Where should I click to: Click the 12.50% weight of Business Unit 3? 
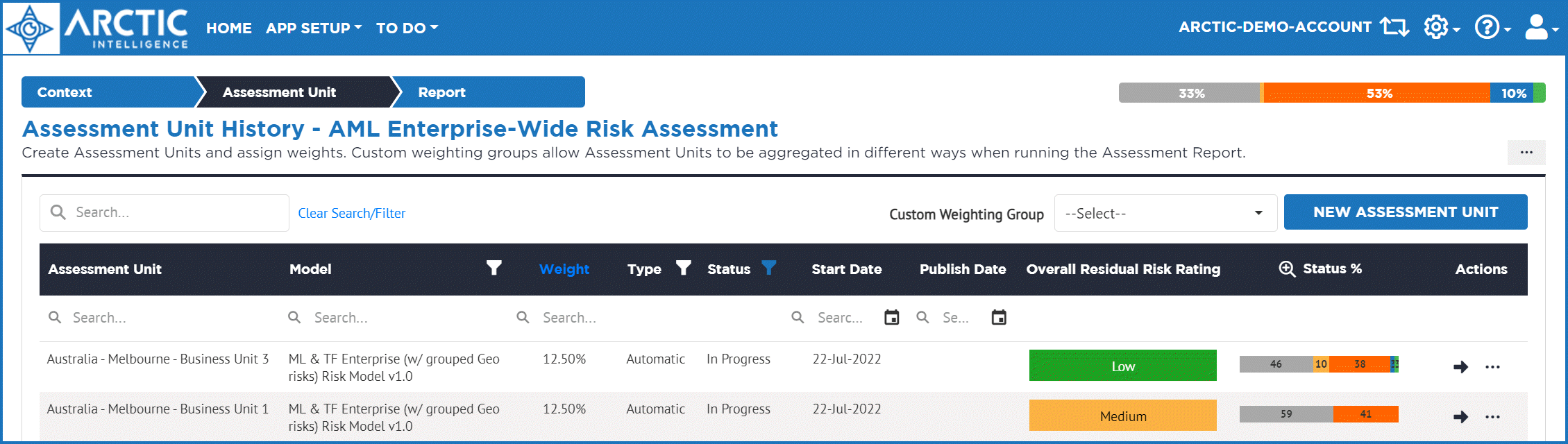pyautogui.click(x=564, y=359)
